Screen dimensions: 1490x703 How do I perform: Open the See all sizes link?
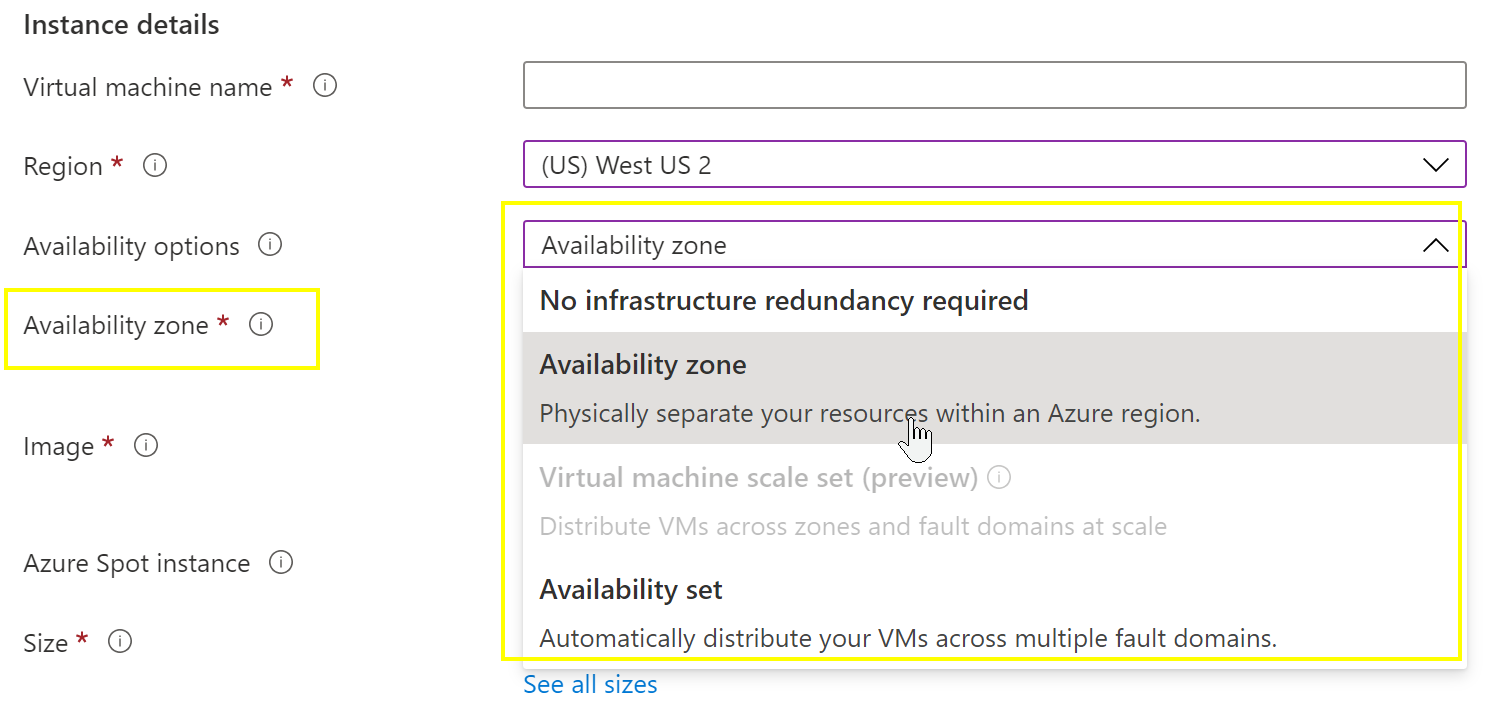[590, 684]
